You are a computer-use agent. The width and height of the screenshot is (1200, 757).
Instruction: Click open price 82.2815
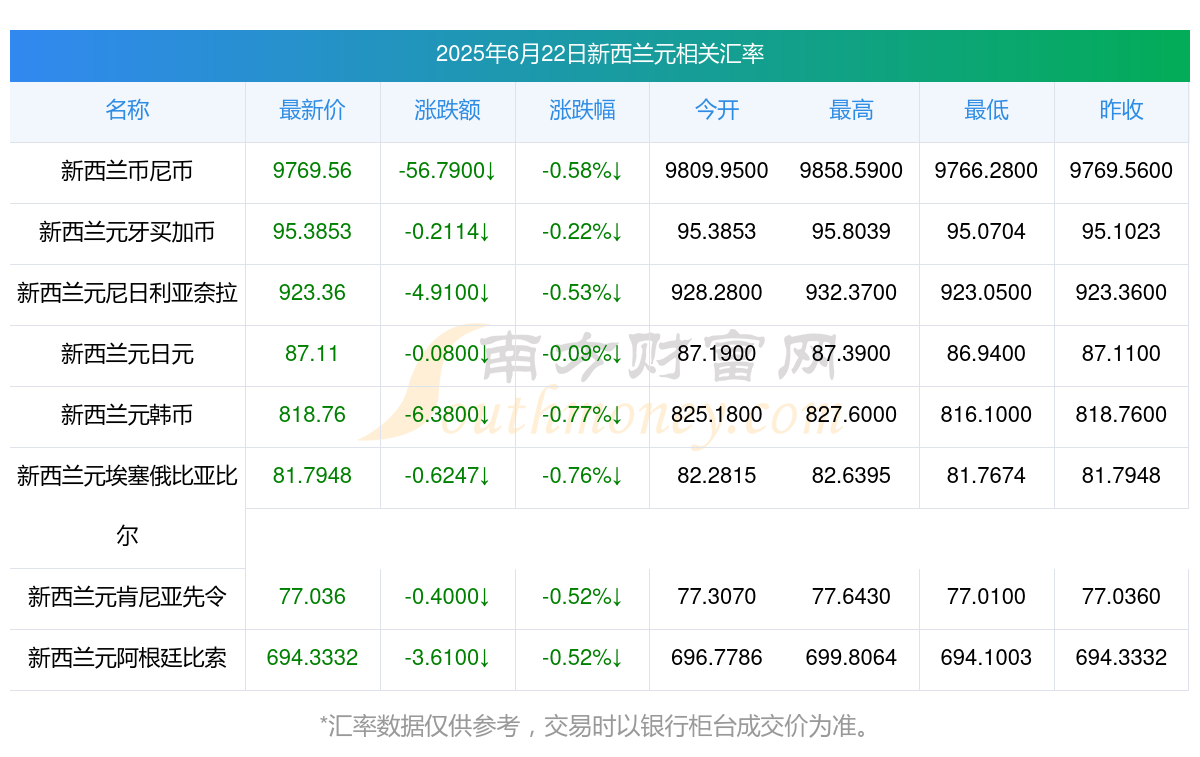coord(717,476)
